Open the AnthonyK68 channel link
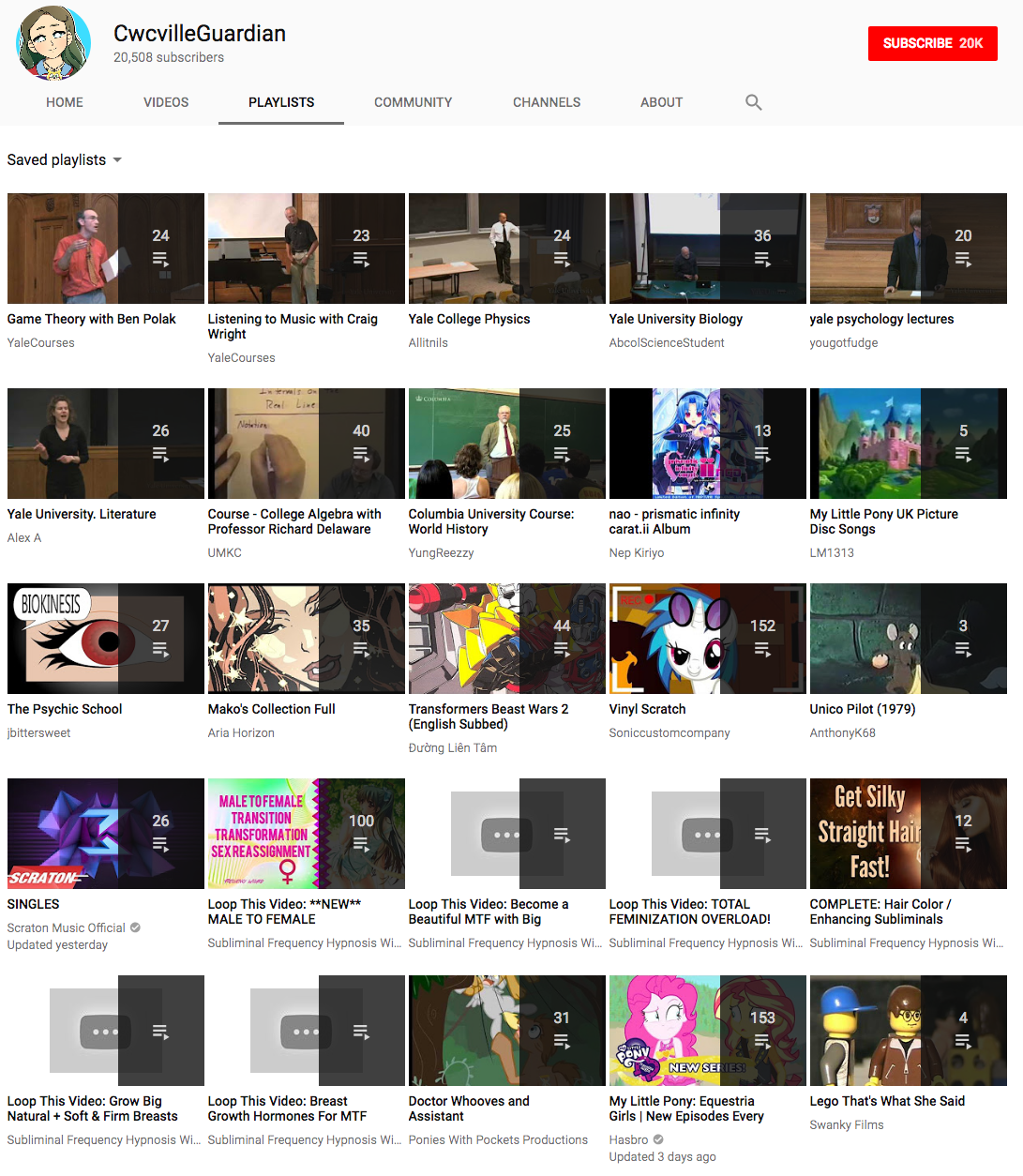This screenshot has width=1023, height=1176. tap(843, 732)
